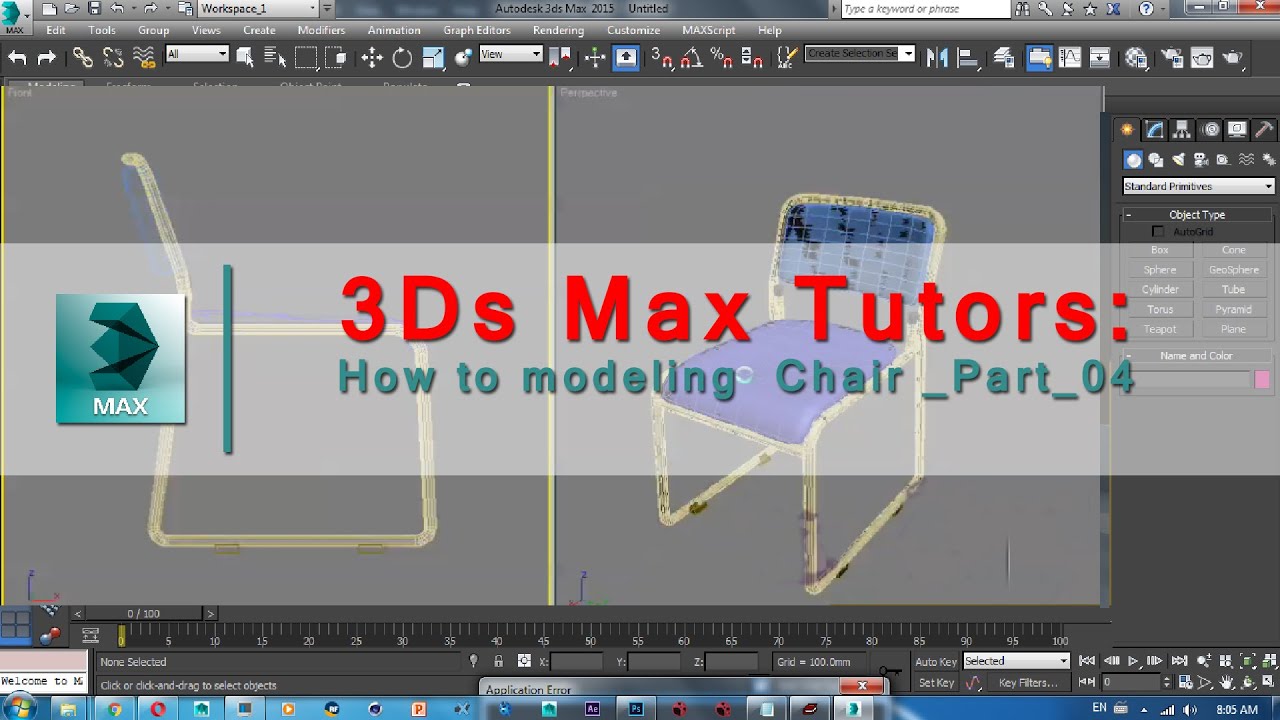The image size is (1280, 720).
Task: Click the pink object color swatch
Action: coord(1262,379)
